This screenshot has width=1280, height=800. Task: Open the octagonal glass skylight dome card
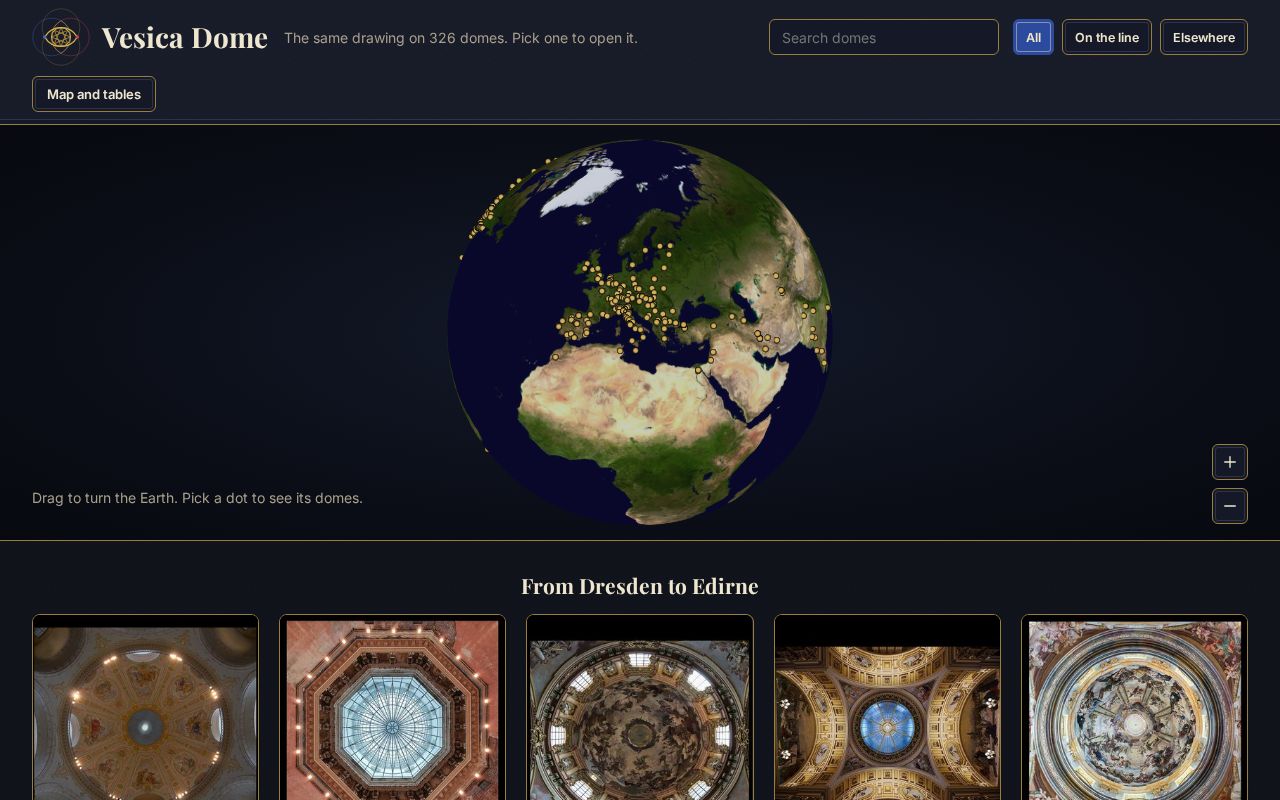tap(392, 707)
